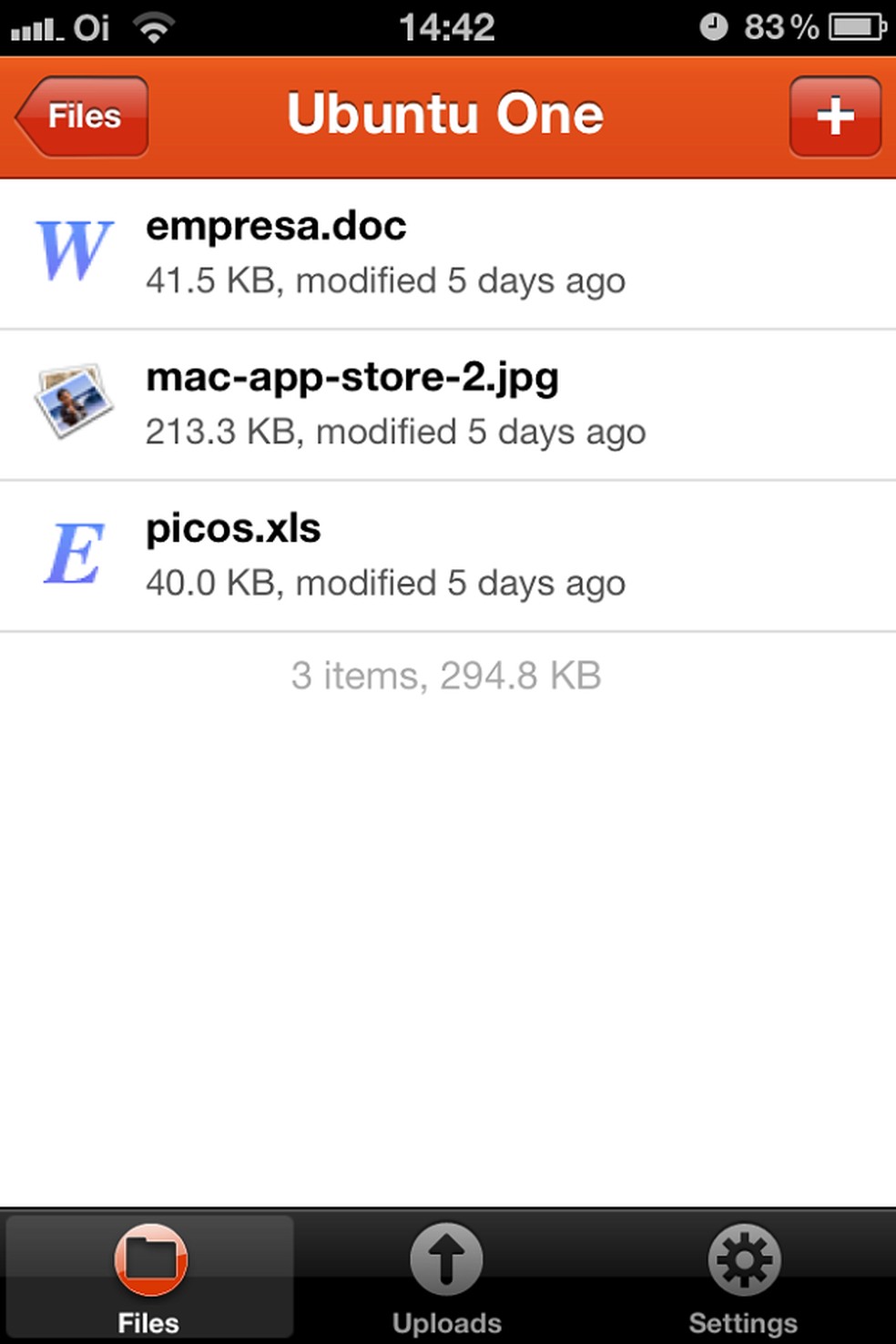Tap the Wi-Fi icon in status bar

pos(154,28)
